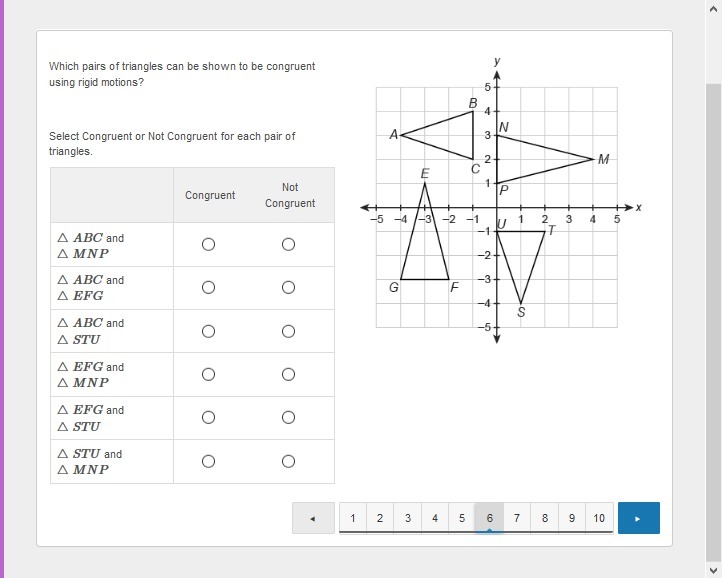The width and height of the screenshot is (722, 578).
Task: Go to question 1
Action: pos(352,518)
